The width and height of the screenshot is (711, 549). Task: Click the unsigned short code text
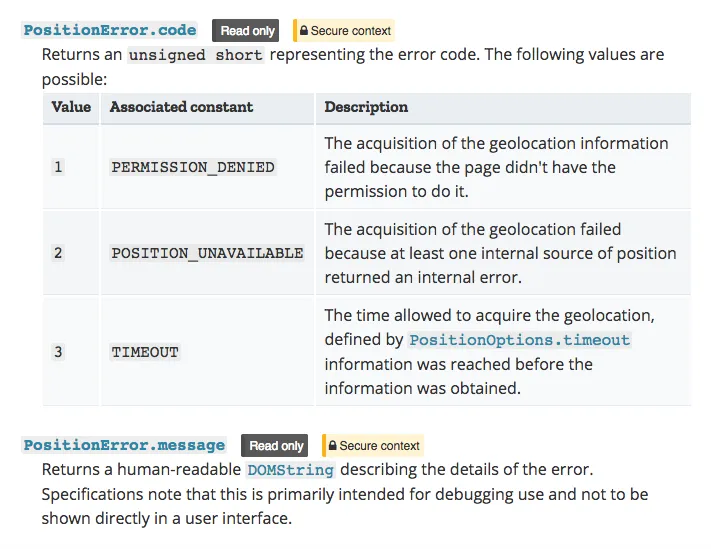click(196, 55)
